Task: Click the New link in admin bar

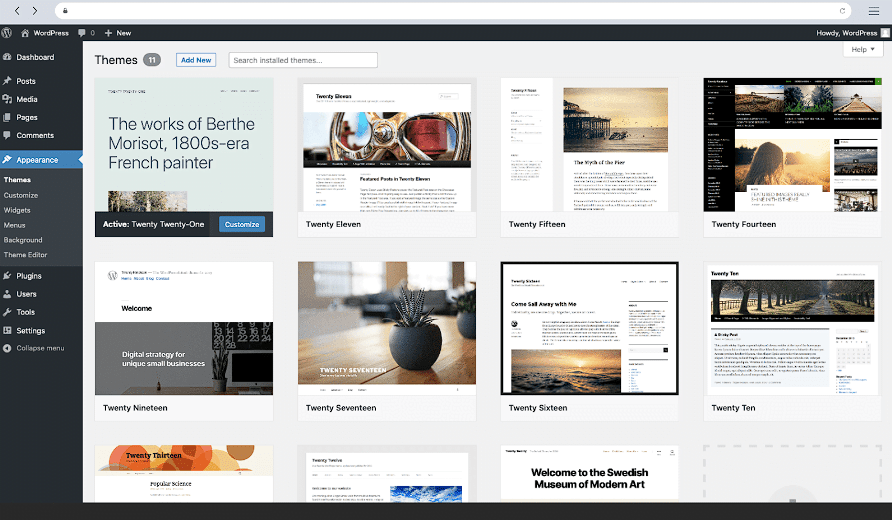Action: 123,33
